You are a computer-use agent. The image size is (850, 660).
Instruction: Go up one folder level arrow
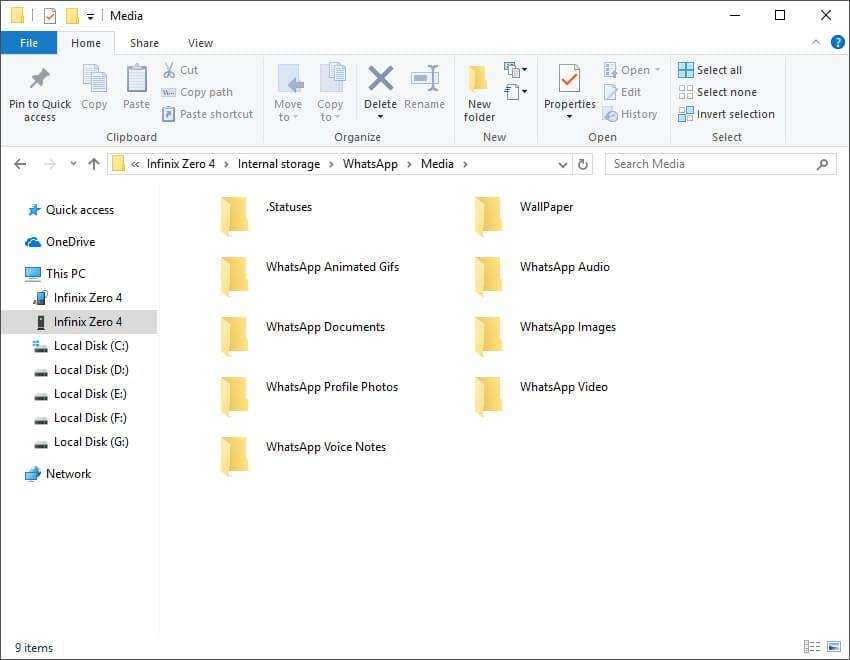click(94, 164)
